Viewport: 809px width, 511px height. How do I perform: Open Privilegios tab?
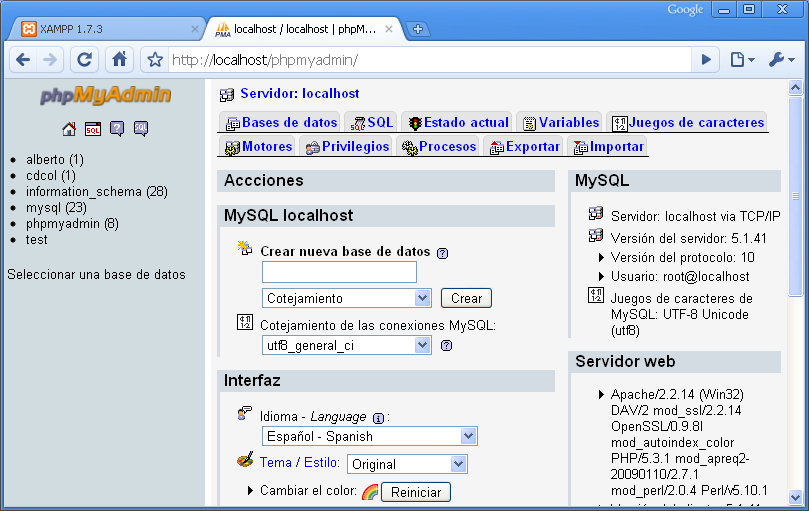point(347,147)
